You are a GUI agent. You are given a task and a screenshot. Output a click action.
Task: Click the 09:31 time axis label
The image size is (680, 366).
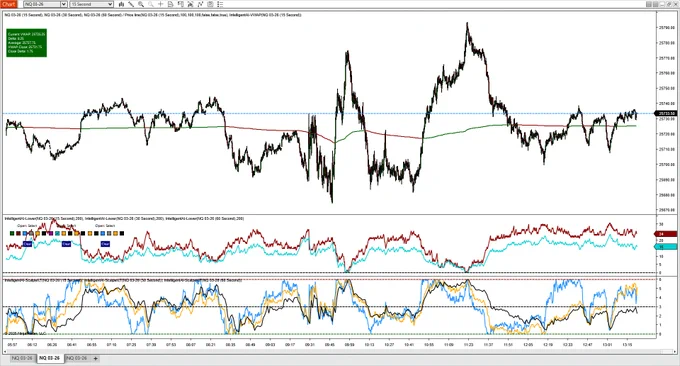[x=310, y=345]
